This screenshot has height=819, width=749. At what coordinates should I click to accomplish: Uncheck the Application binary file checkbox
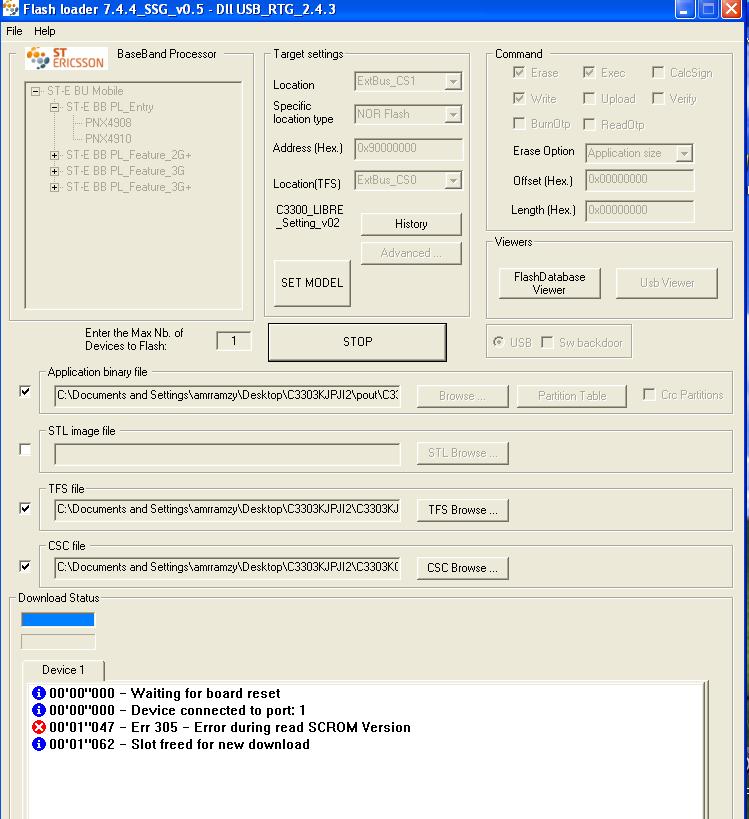[x=25, y=391]
